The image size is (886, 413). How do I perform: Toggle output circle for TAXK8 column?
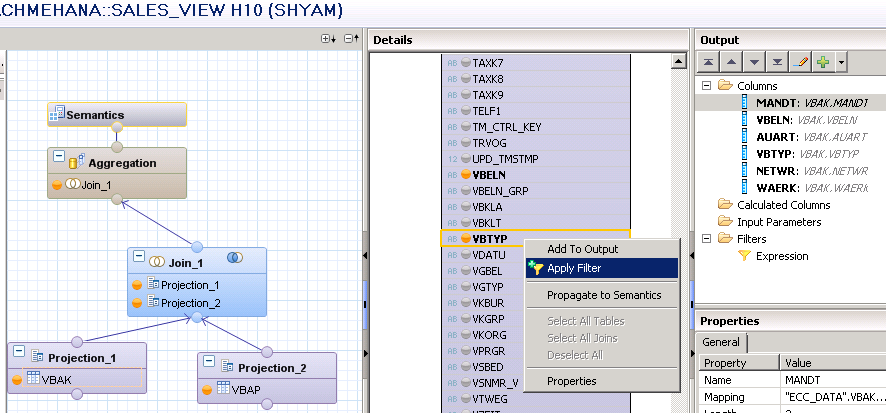point(466,79)
